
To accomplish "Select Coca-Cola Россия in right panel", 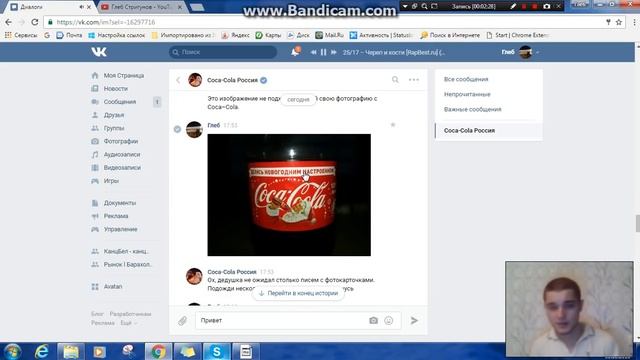I will point(489,131).
